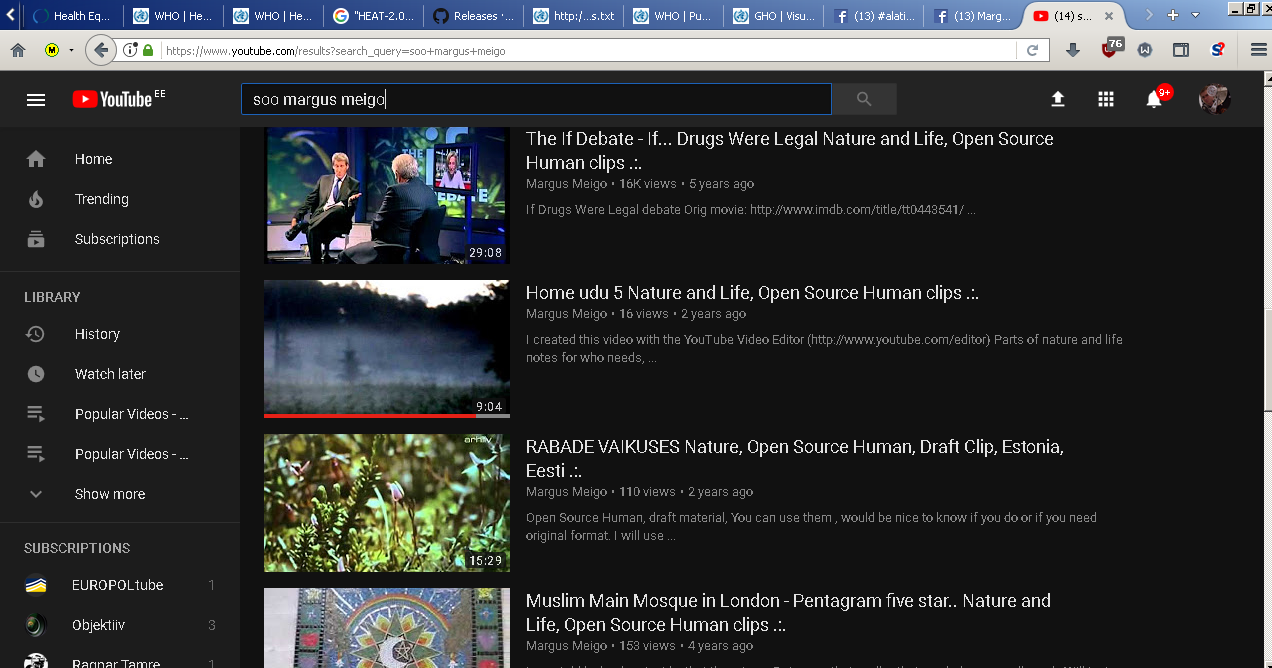Open dropdown arrow beside yellow M icon
Image resolution: width=1272 pixels, height=668 pixels.
coord(72,50)
